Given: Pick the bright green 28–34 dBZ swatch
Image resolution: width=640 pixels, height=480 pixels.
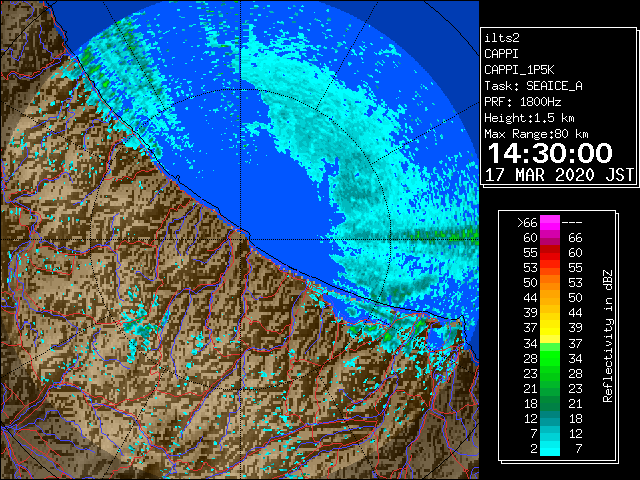Looking at the screenshot, I should coord(550,358).
